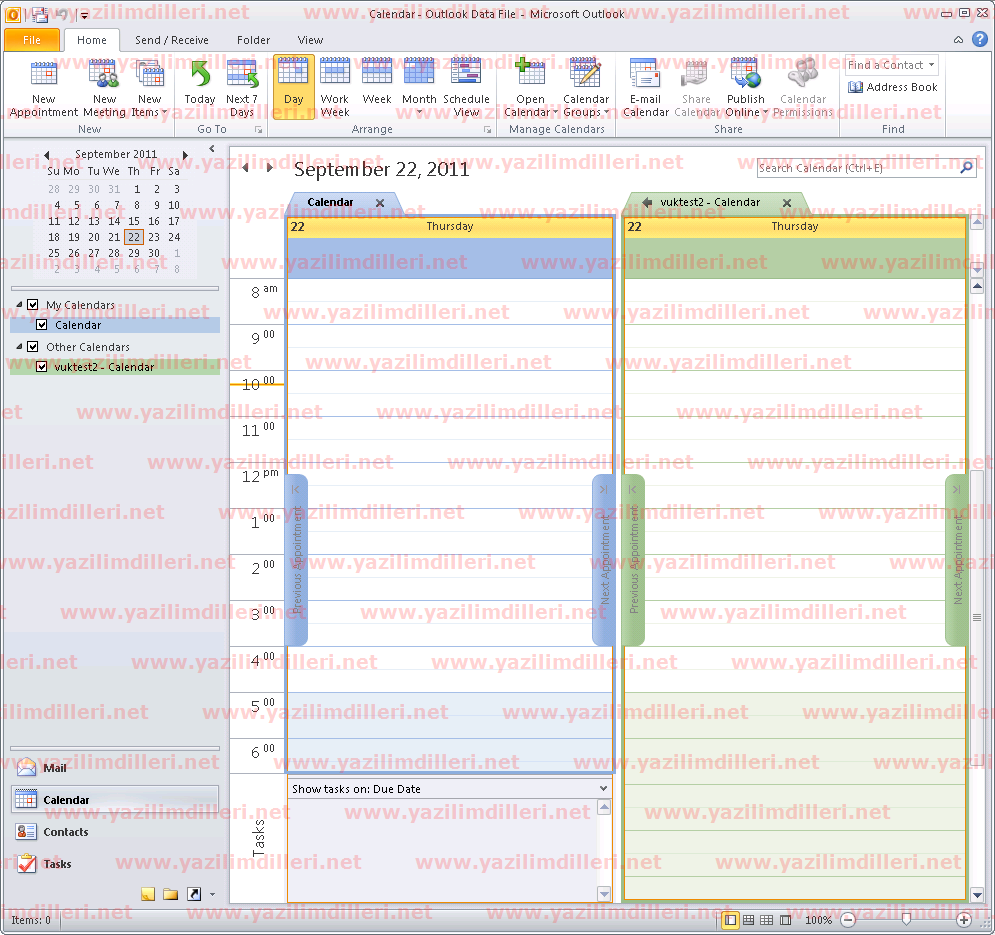Image resolution: width=995 pixels, height=935 pixels.
Task: Show the Next 7 Days
Action: coord(242,89)
